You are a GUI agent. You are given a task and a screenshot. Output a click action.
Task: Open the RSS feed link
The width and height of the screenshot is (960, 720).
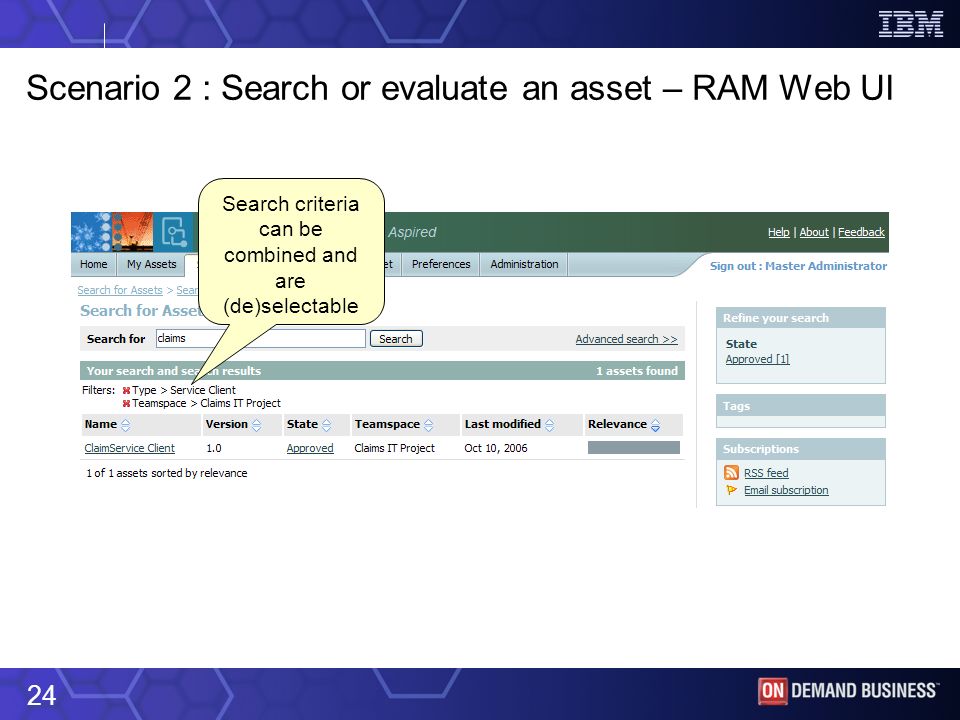click(766, 473)
